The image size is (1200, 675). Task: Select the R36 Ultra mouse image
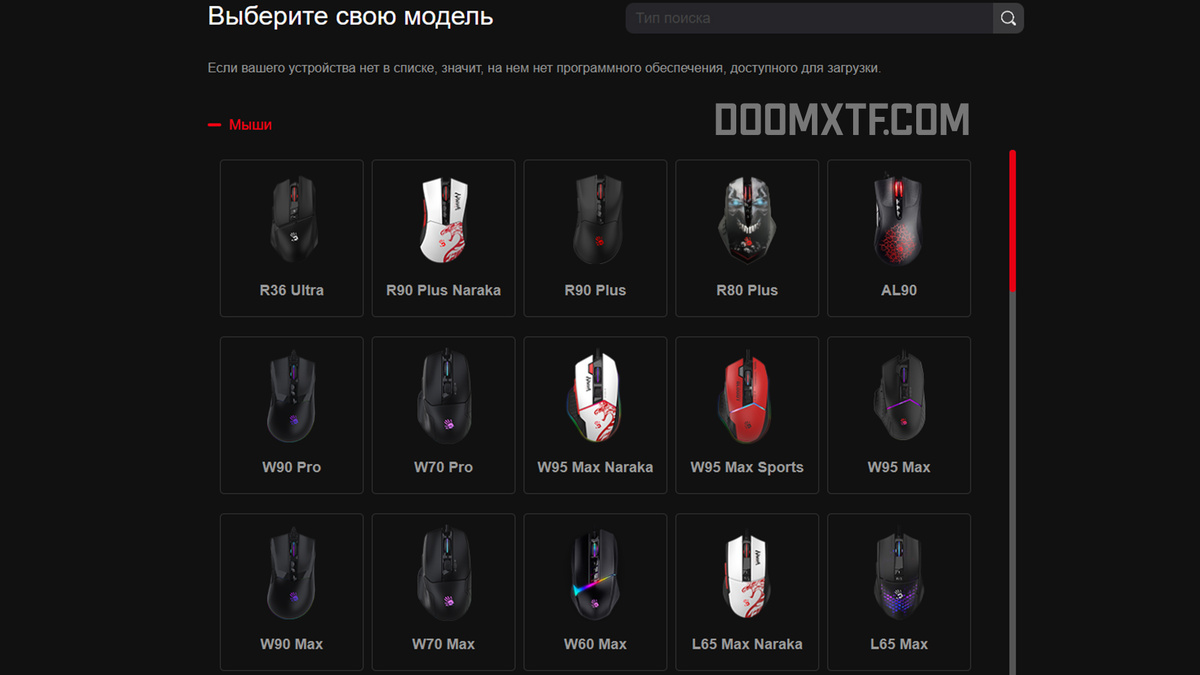[292, 220]
